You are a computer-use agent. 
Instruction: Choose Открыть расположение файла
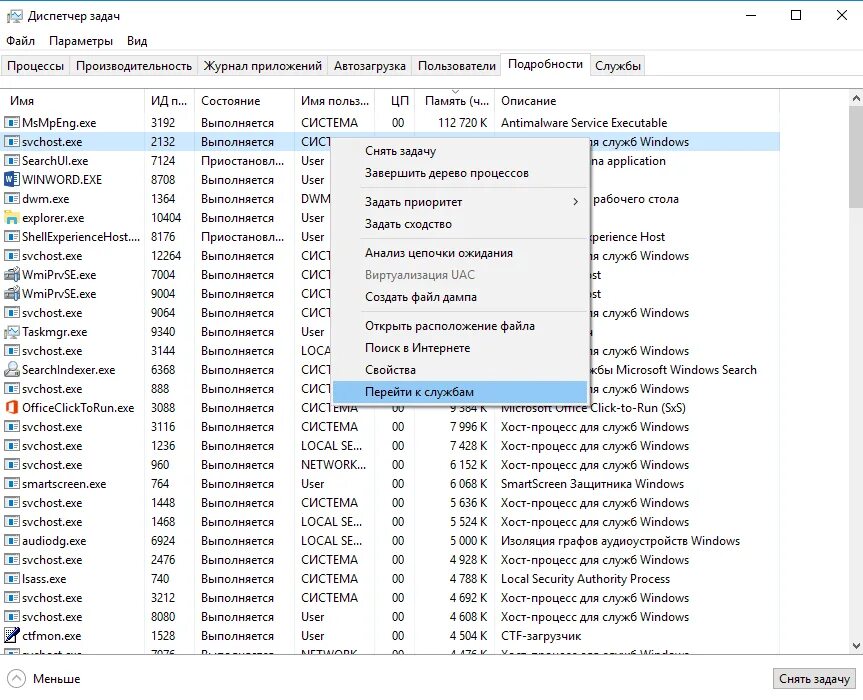(x=460, y=326)
